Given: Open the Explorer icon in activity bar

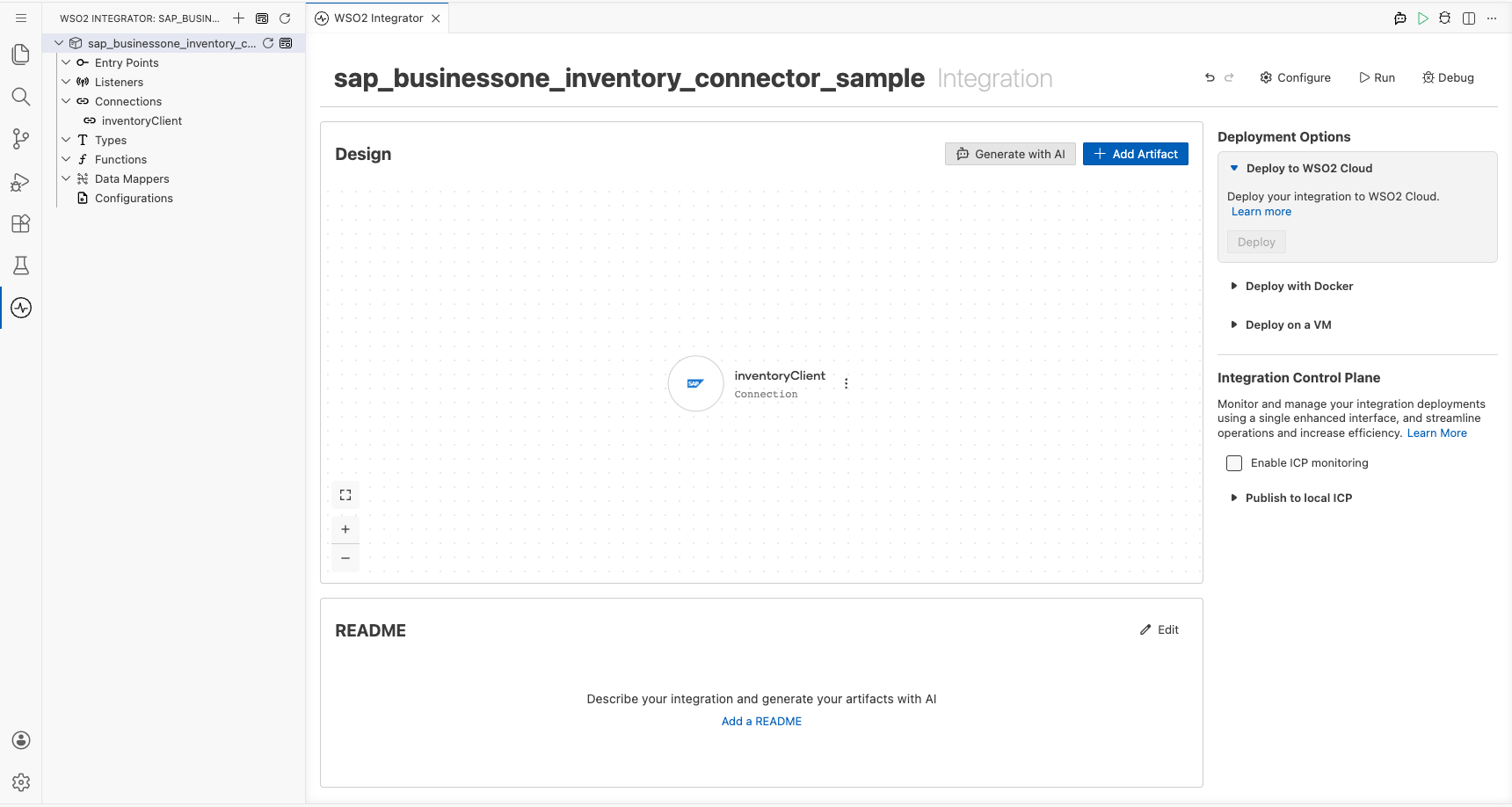Looking at the screenshot, I should tap(21, 55).
